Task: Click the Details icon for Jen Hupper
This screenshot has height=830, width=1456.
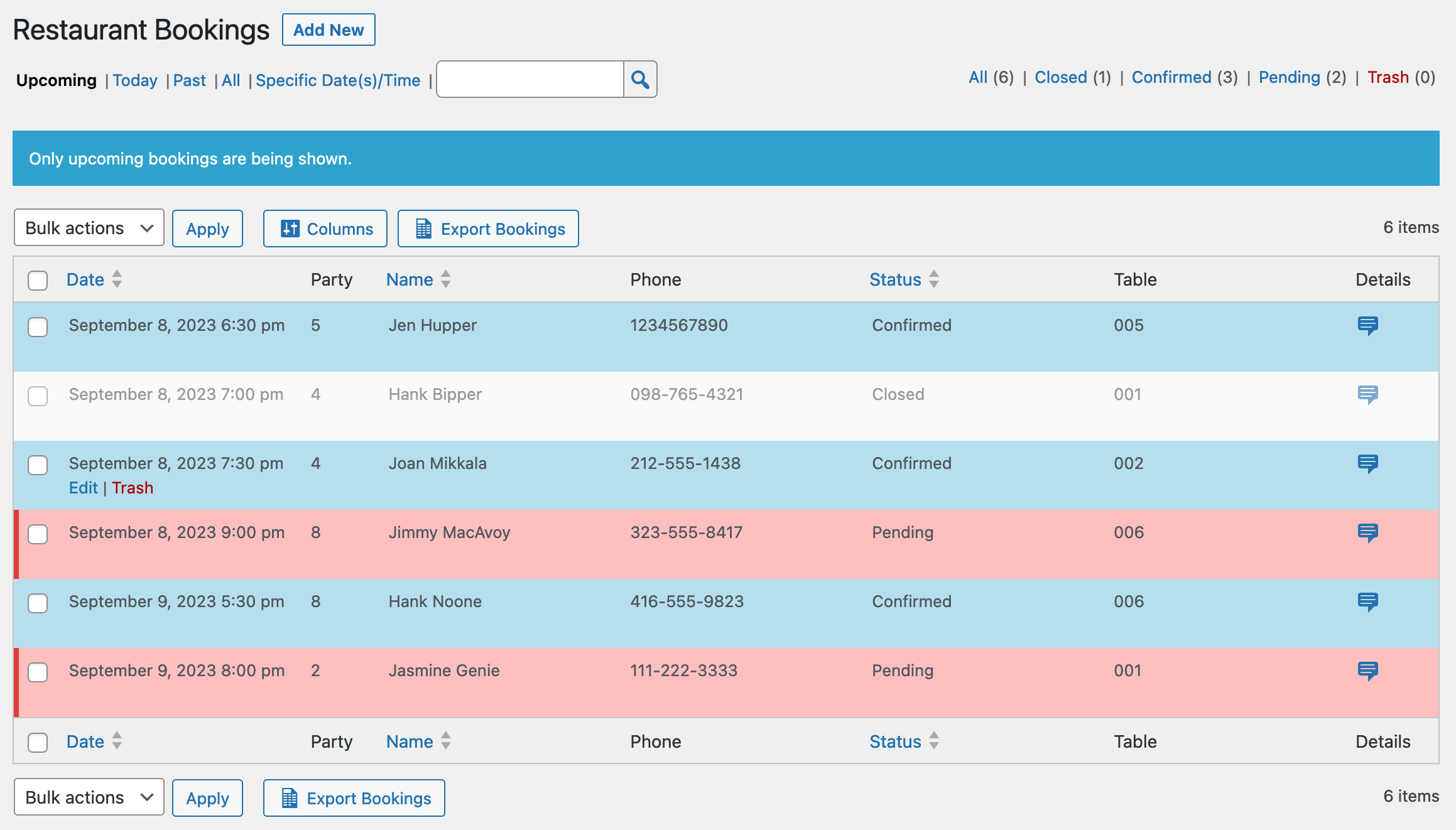Action: click(x=1368, y=325)
